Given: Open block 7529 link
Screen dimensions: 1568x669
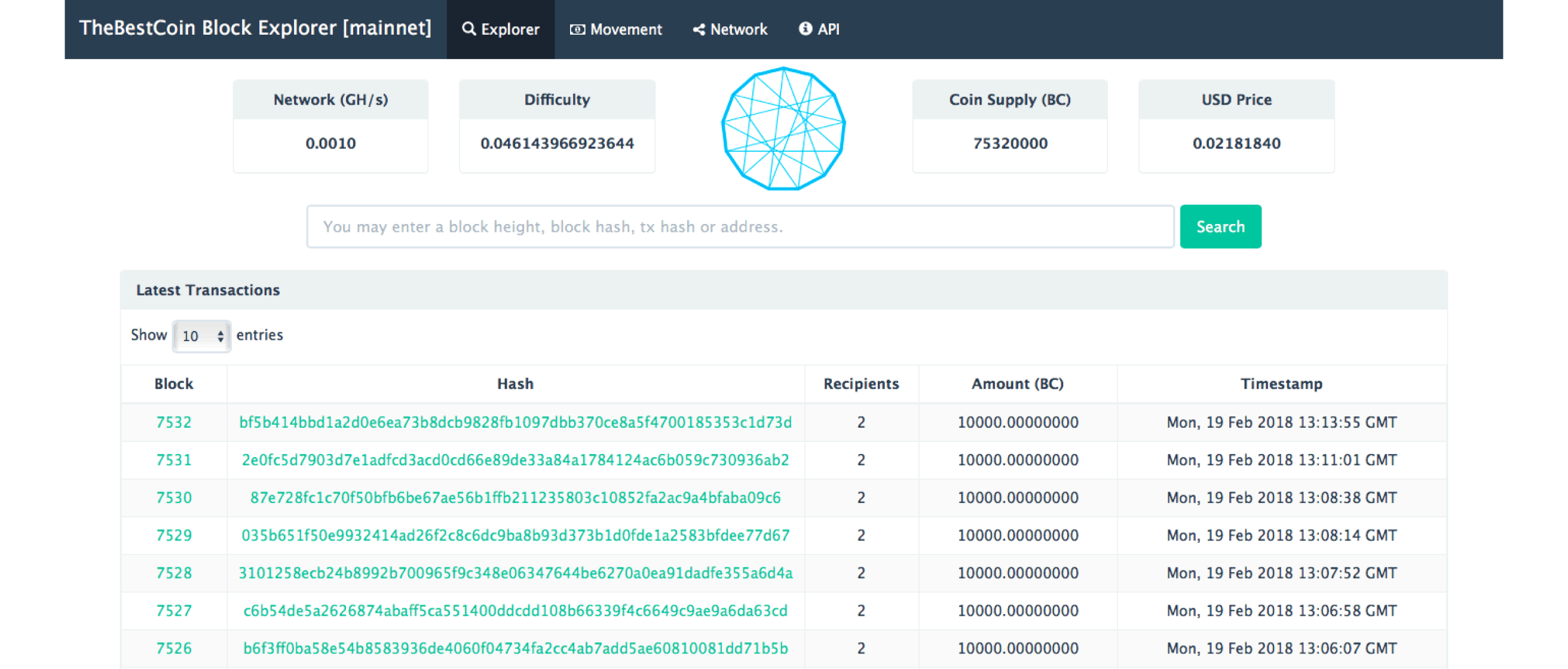Looking at the screenshot, I should coord(173,535).
